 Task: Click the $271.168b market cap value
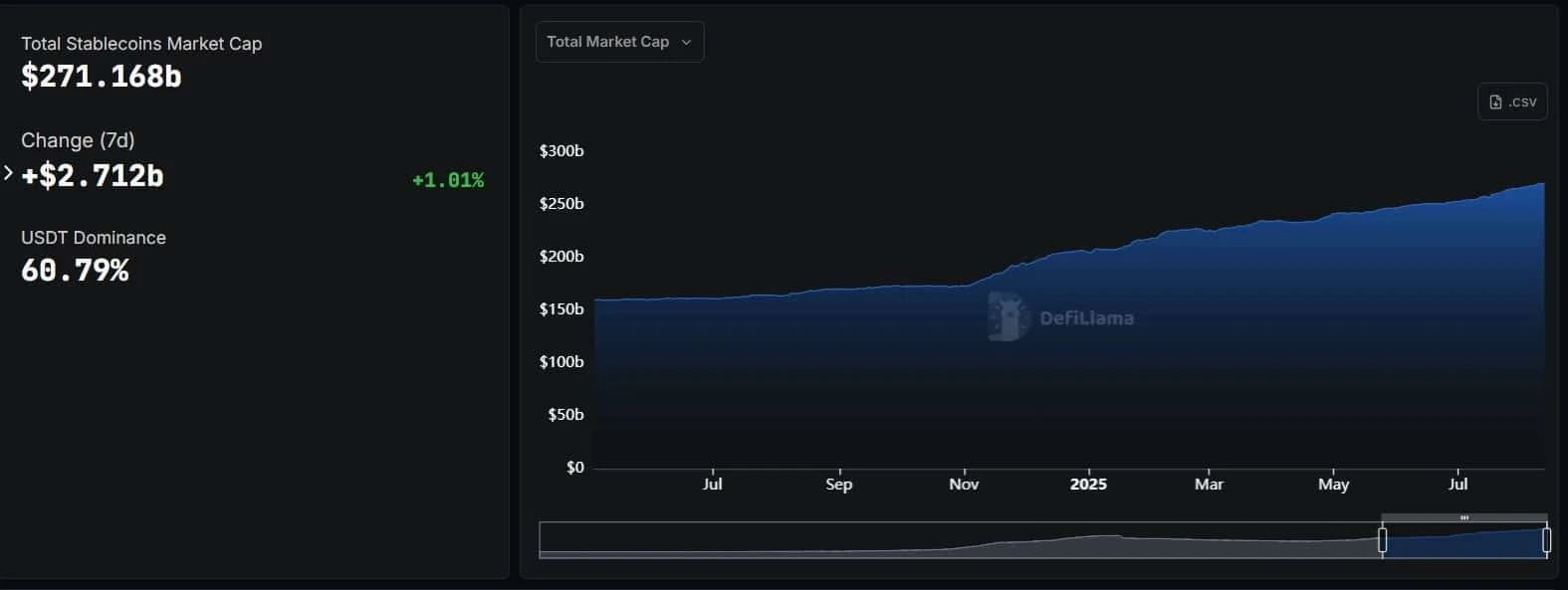tap(102, 76)
